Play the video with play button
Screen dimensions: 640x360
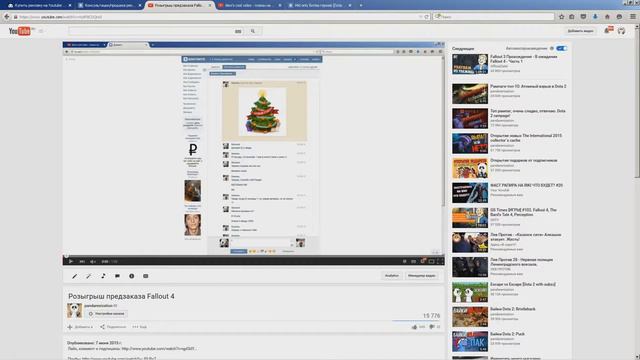pyautogui.click(x=71, y=261)
